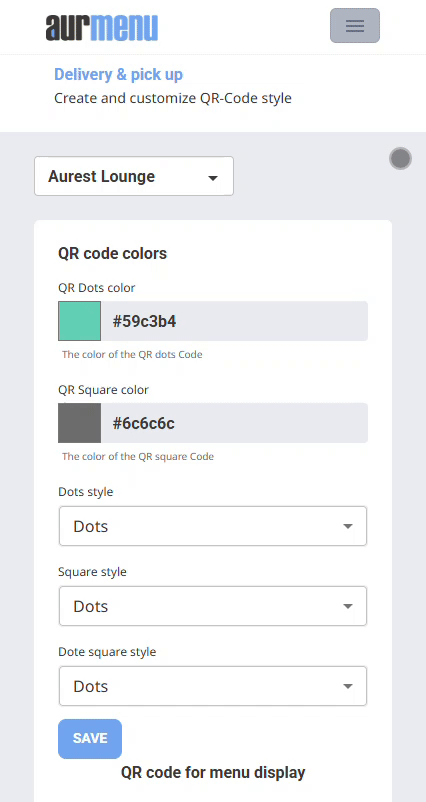426x802 pixels.
Task: Click the aurmenu logo
Action: coord(102,28)
